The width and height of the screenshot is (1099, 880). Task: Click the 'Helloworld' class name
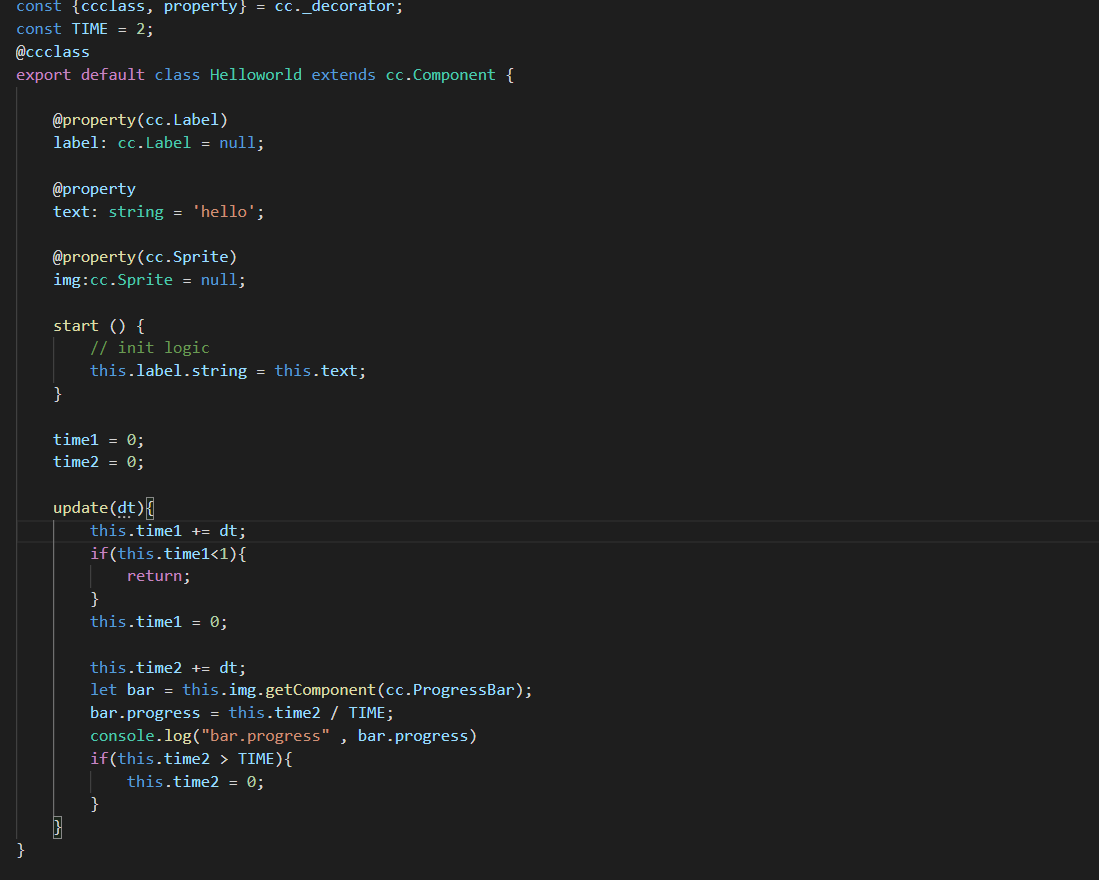coord(256,75)
